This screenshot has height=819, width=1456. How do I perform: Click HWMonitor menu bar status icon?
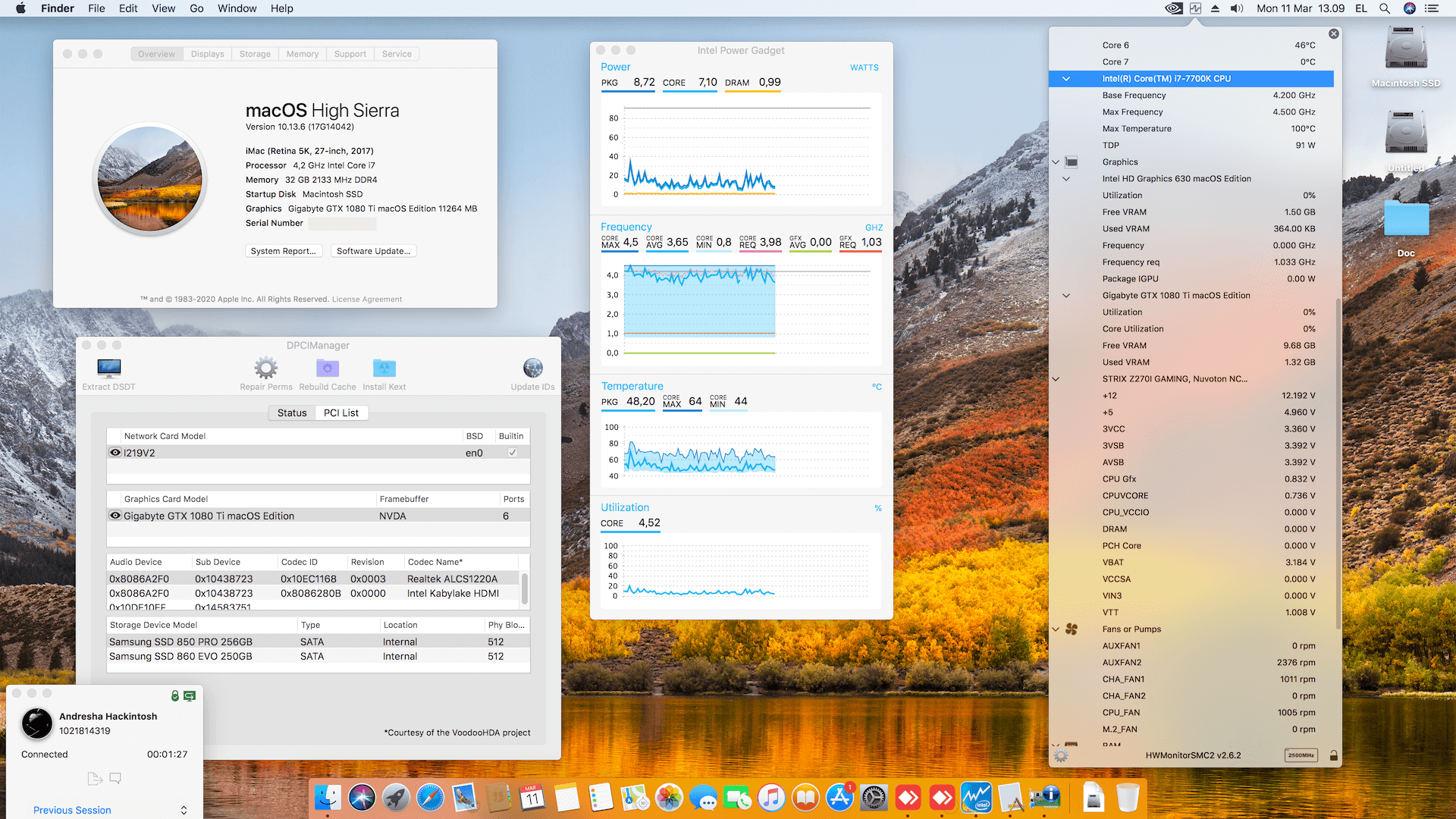point(1195,8)
